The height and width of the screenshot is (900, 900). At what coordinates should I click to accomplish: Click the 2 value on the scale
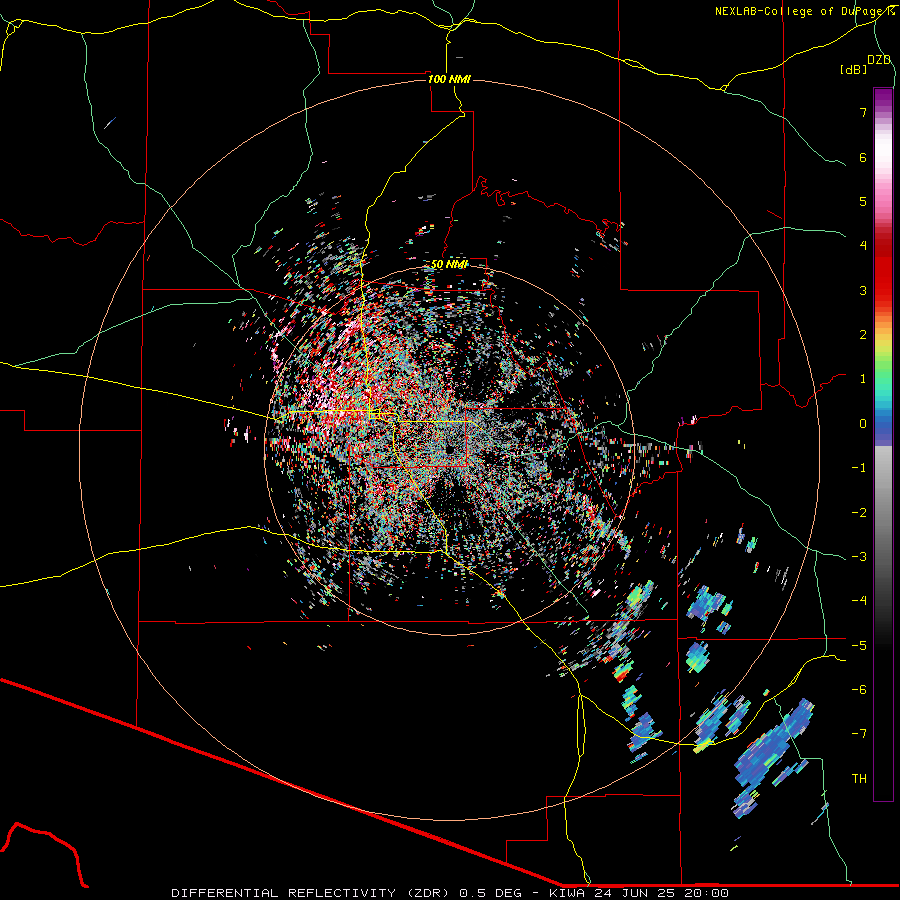[x=863, y=335]
